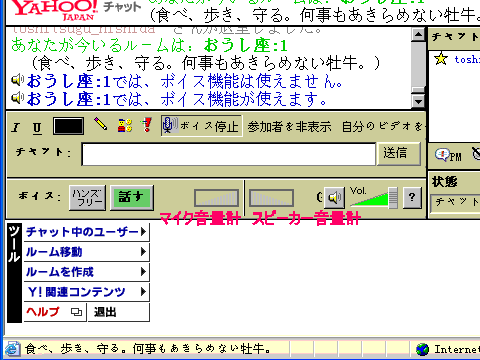The height and width of the screenshot is (360, 480).
Task: Click the あなたが今いるルームは room line
Action: click(149, 45)
